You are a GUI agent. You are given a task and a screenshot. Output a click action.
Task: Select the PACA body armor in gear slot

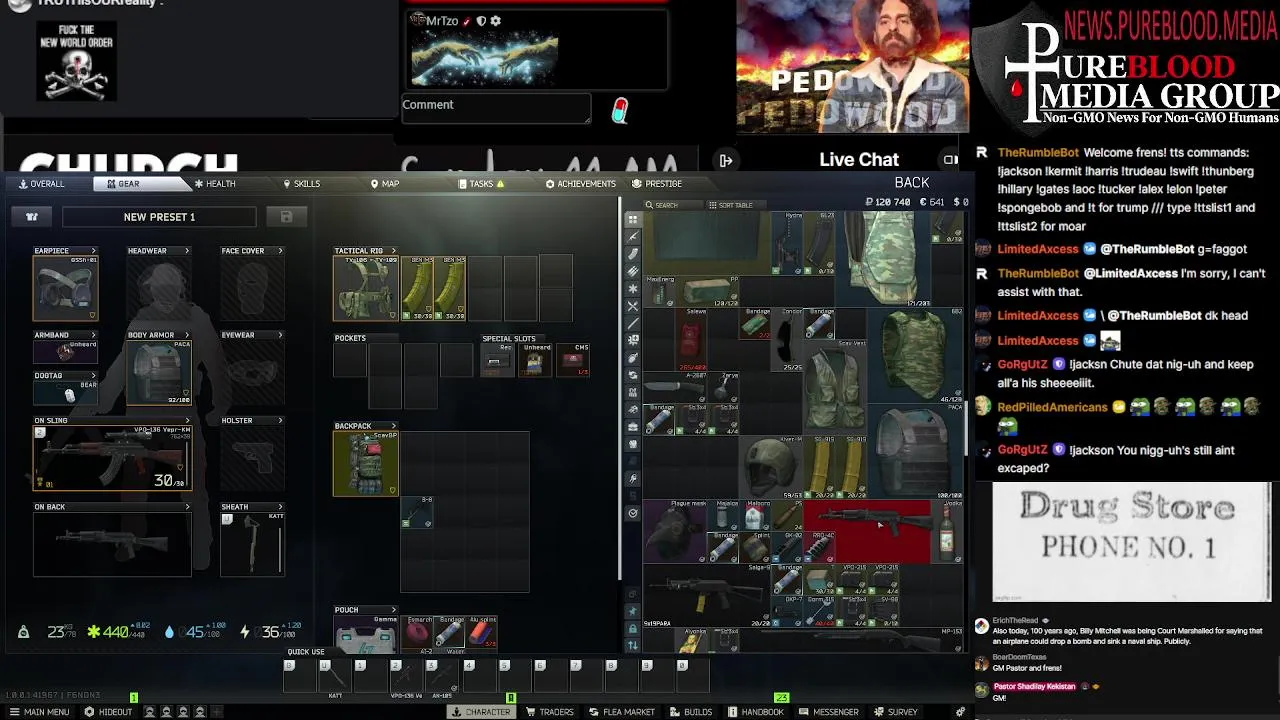coord(159,372)
